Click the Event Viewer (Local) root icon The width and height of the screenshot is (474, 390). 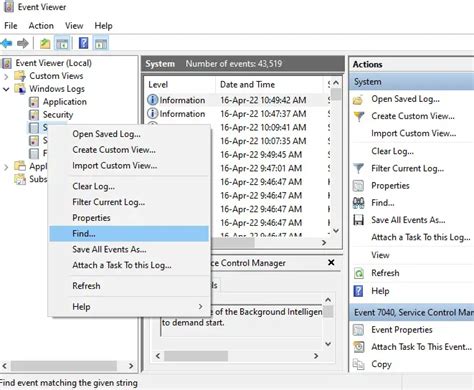click(x=7, y=63)
